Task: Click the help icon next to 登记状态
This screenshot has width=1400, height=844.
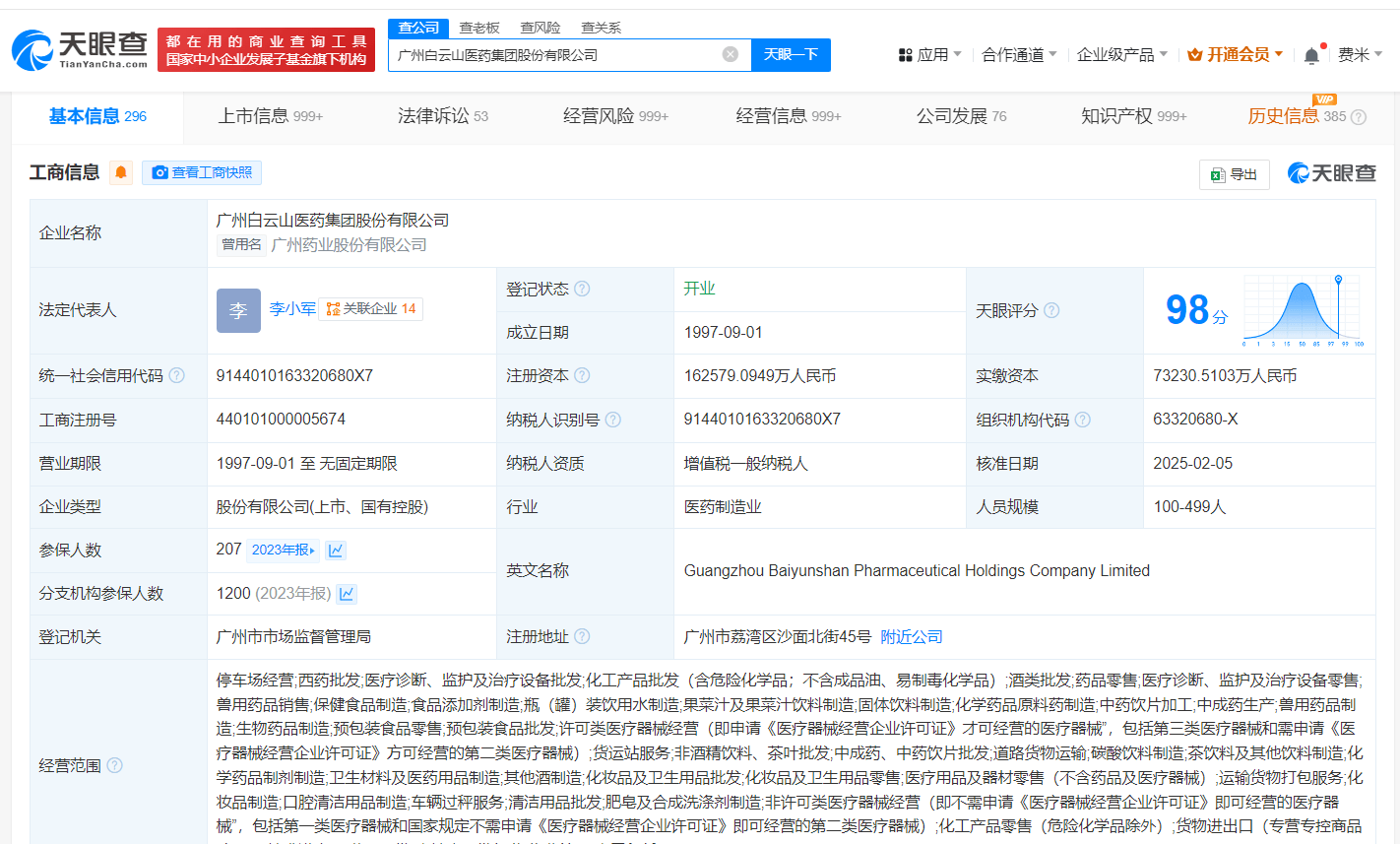Action: (582, 289)
